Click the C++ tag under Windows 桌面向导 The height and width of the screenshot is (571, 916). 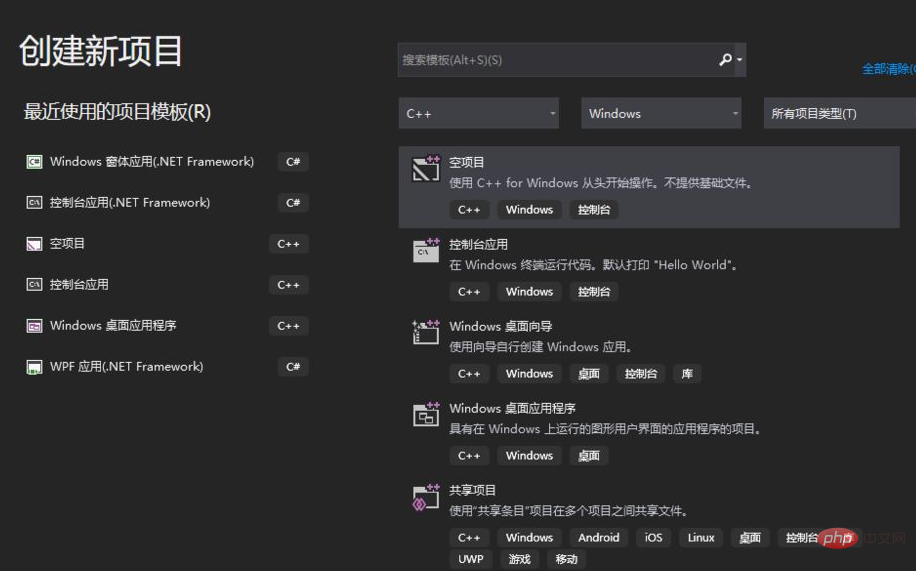[x=469, y=373]
